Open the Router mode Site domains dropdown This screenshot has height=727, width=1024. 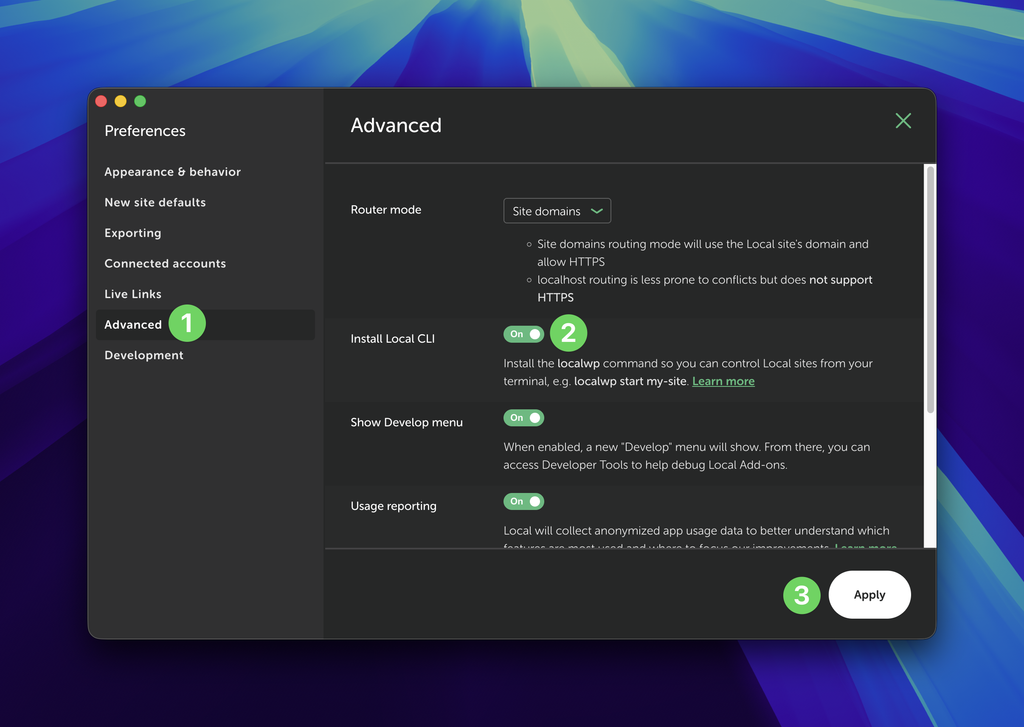[557, 211]
